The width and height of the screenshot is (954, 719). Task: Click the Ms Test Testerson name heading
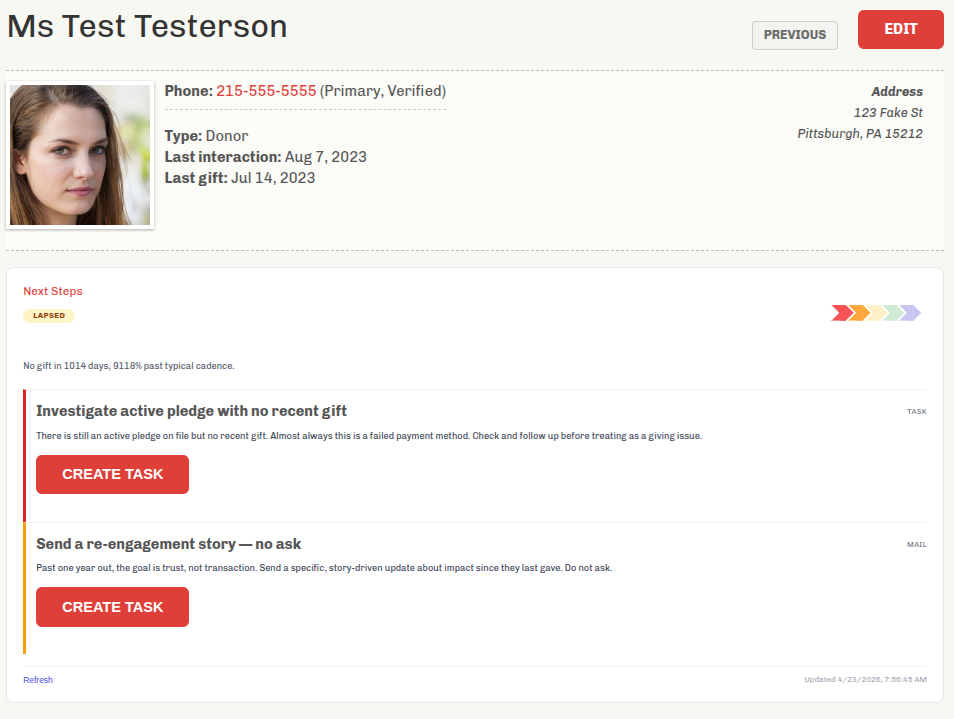point(147,27)
